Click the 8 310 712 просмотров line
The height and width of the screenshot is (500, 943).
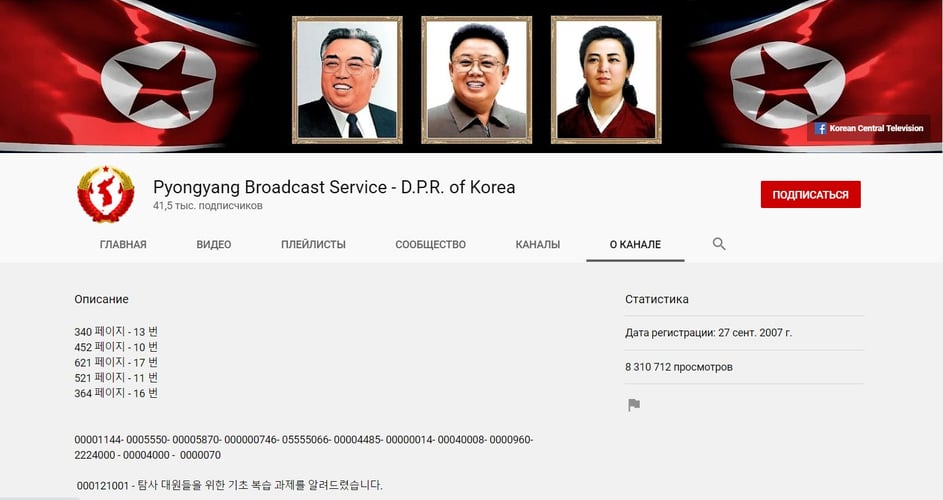[x=678, y=367]
